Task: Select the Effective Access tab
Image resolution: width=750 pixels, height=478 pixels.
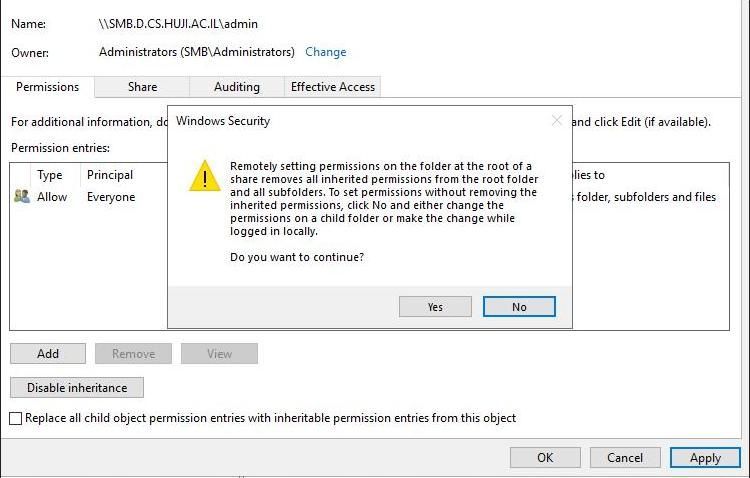Action: tap(332, 87)
